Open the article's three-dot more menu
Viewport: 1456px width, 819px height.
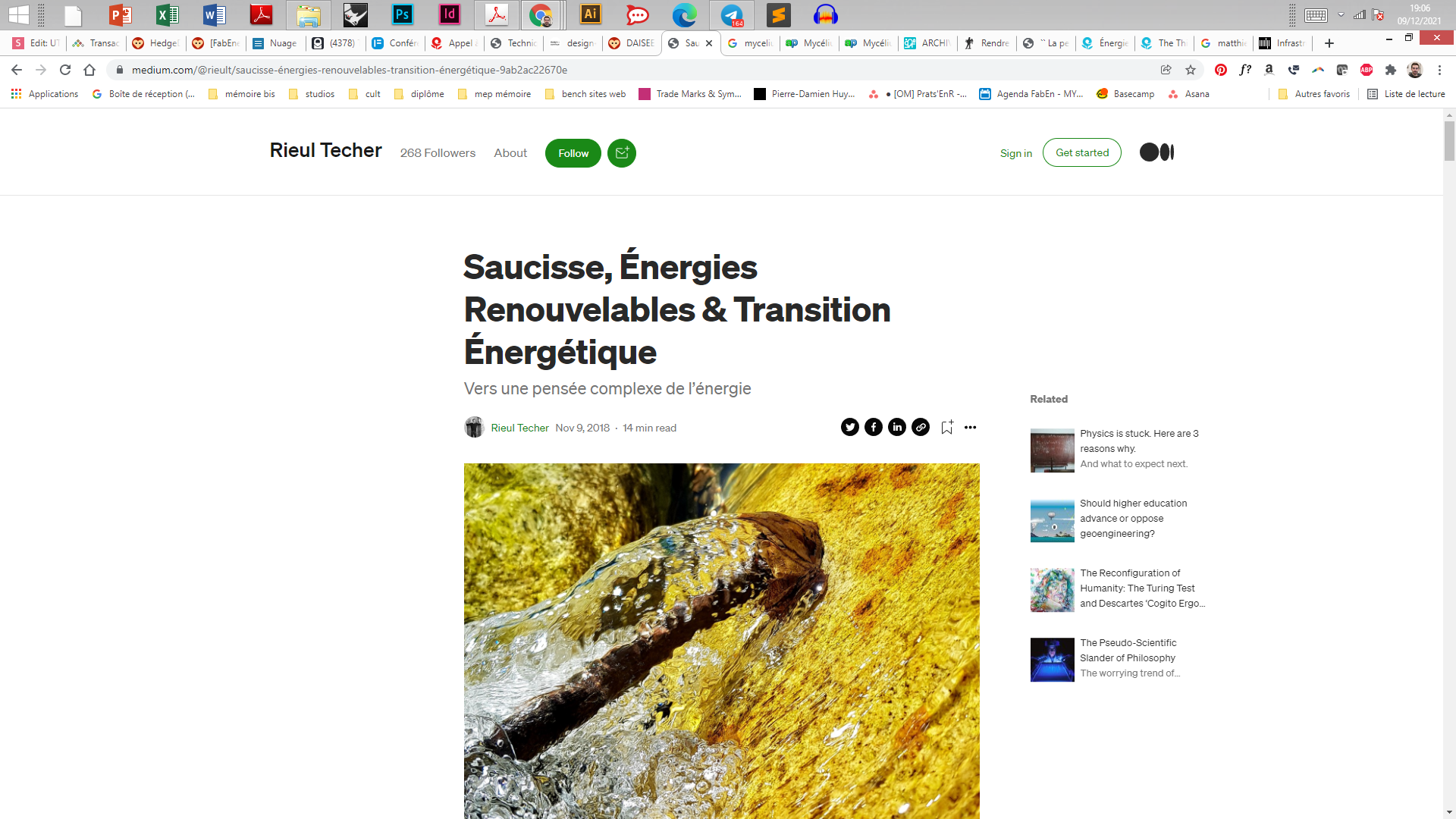970,428
